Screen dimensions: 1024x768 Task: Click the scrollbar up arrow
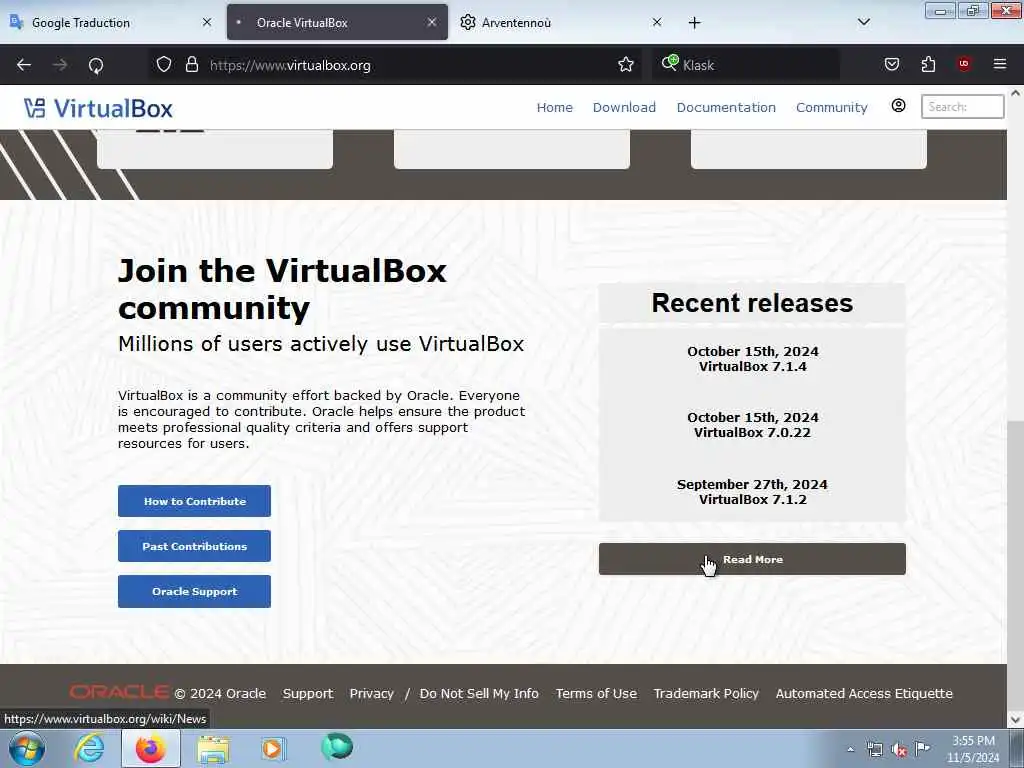click(x=1016, y=93)
